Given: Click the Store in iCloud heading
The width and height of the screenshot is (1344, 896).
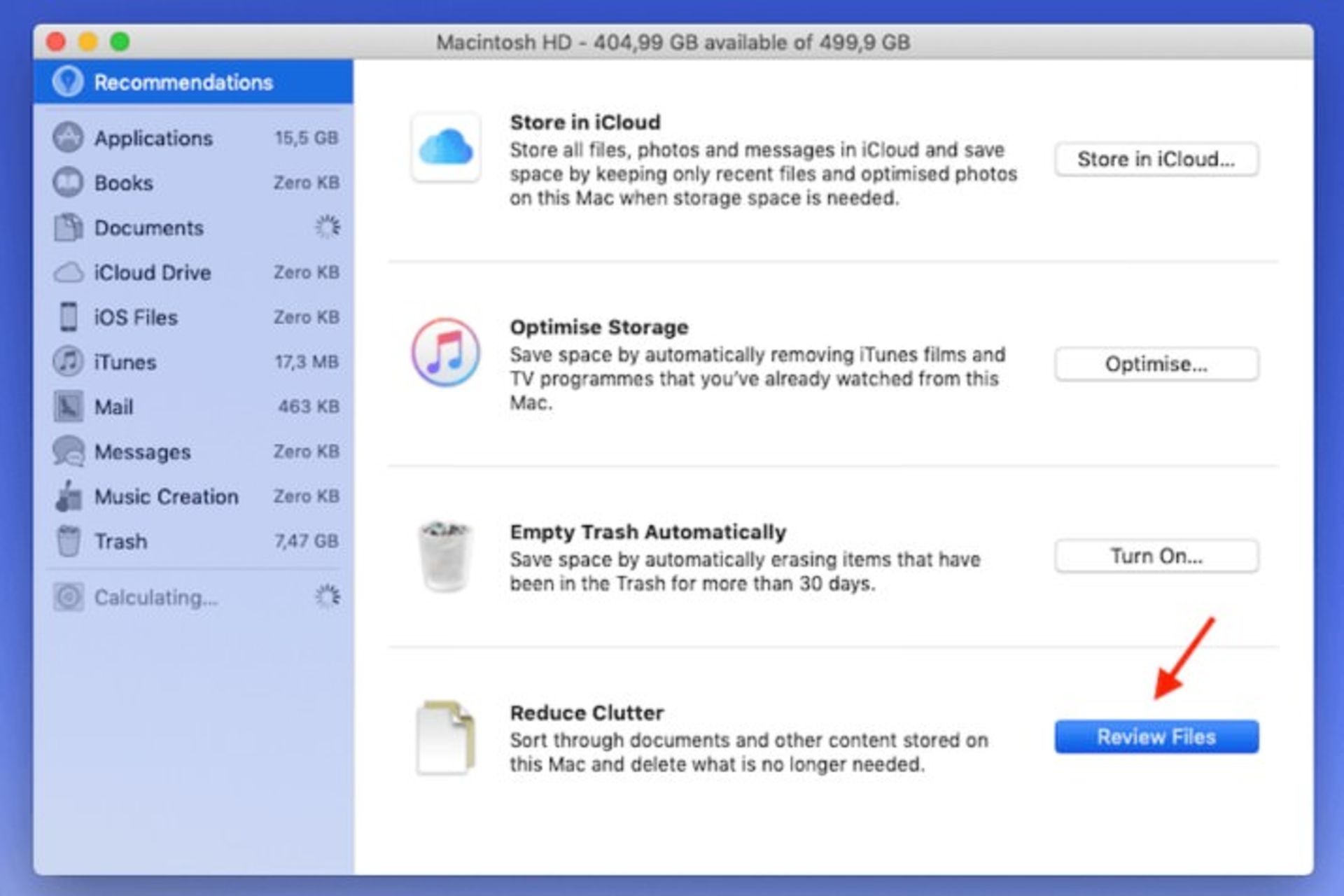Looking at the screenshot, I should pos(585,122).
